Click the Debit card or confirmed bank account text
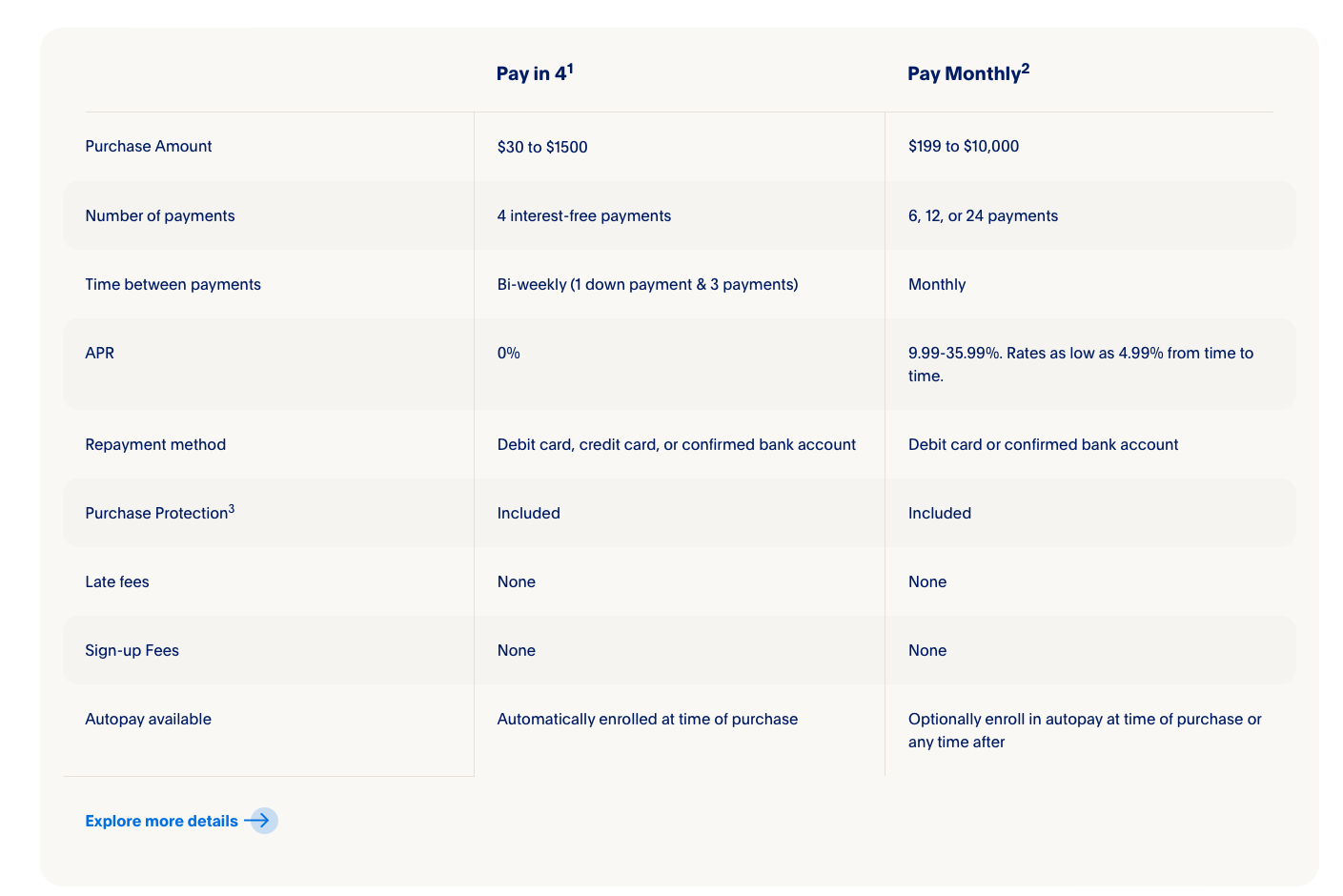The height and width of the screenshot is (896, 1343). click(1043, 444)
